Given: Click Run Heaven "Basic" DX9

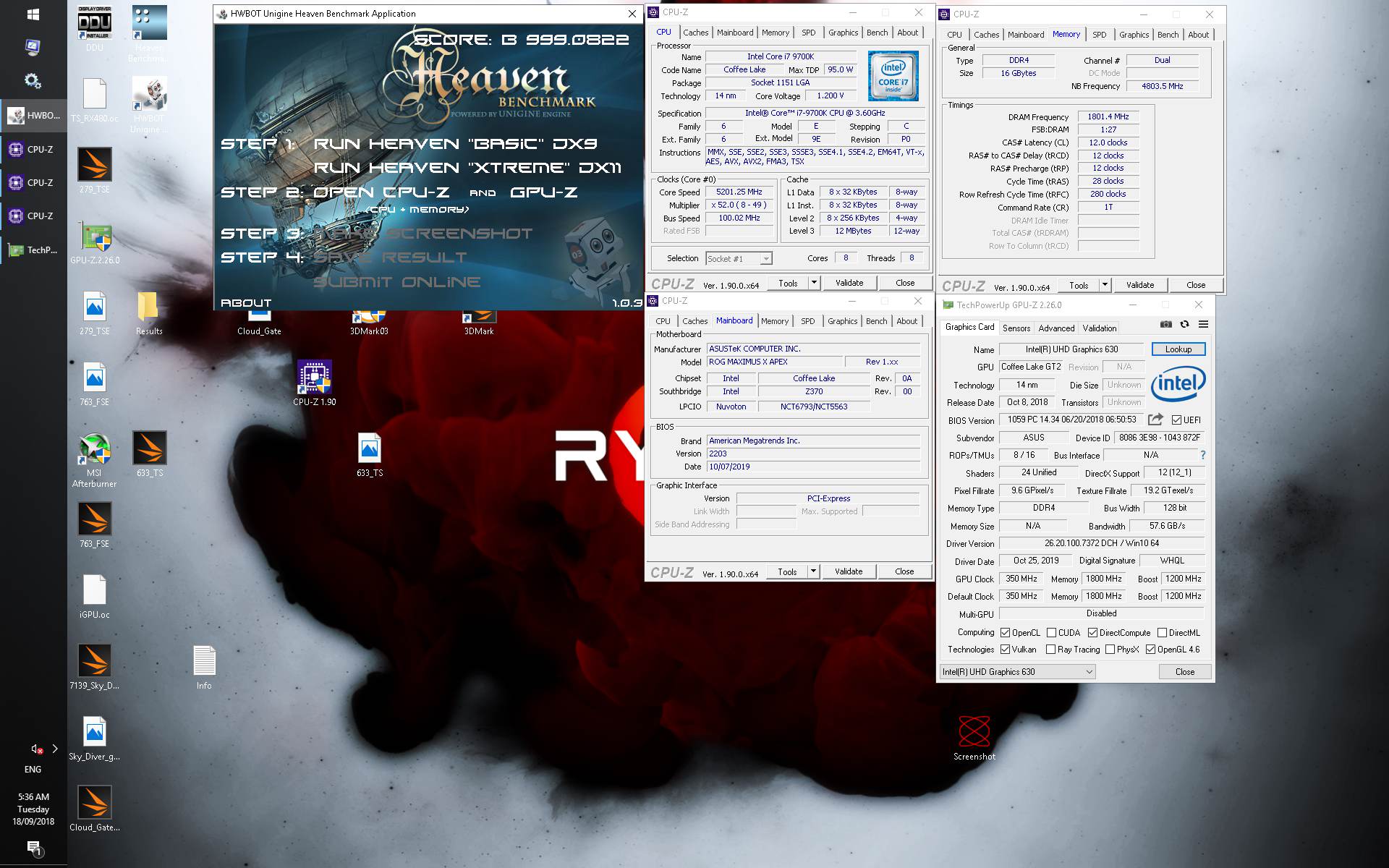Looking at the screenshot, I should click(x=455, y=144).
